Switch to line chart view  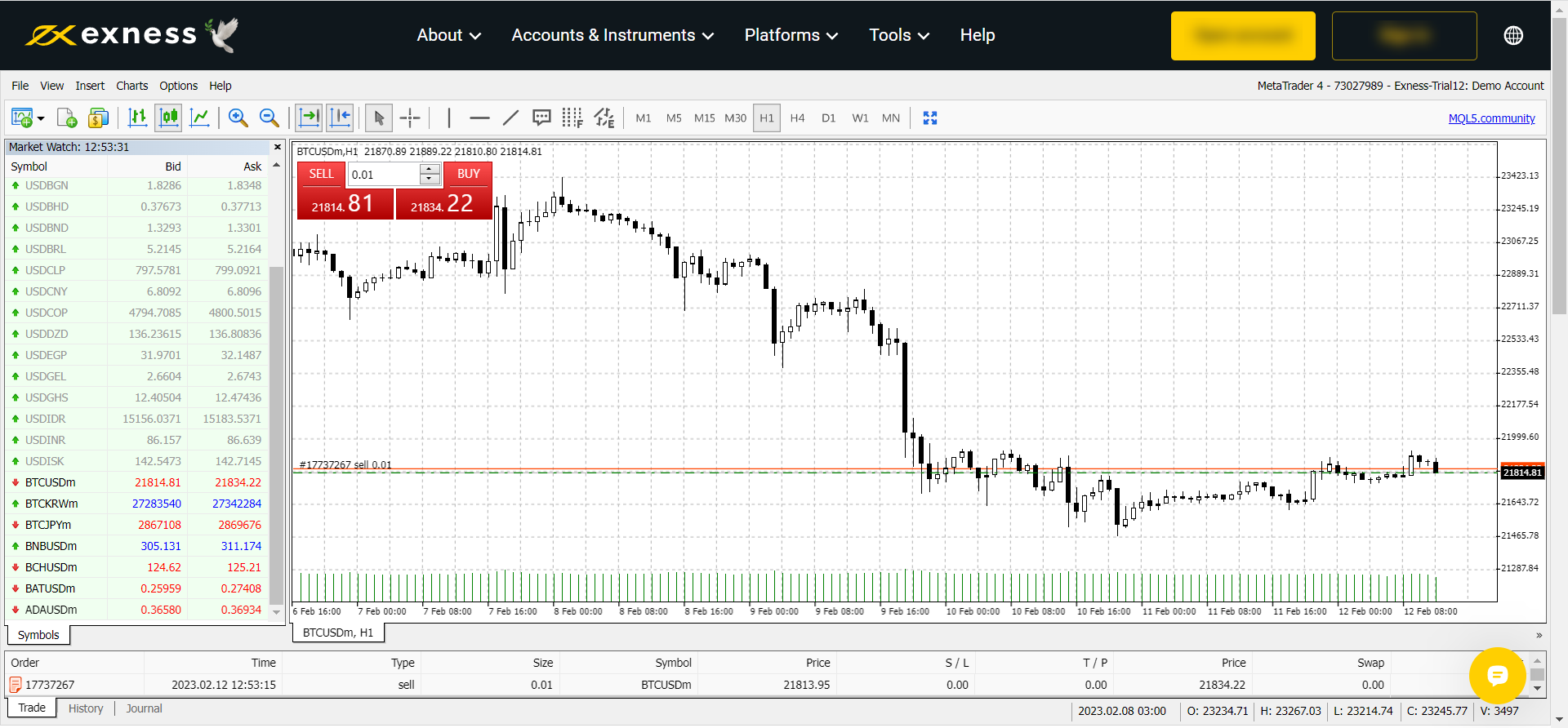tap(200, 118)
